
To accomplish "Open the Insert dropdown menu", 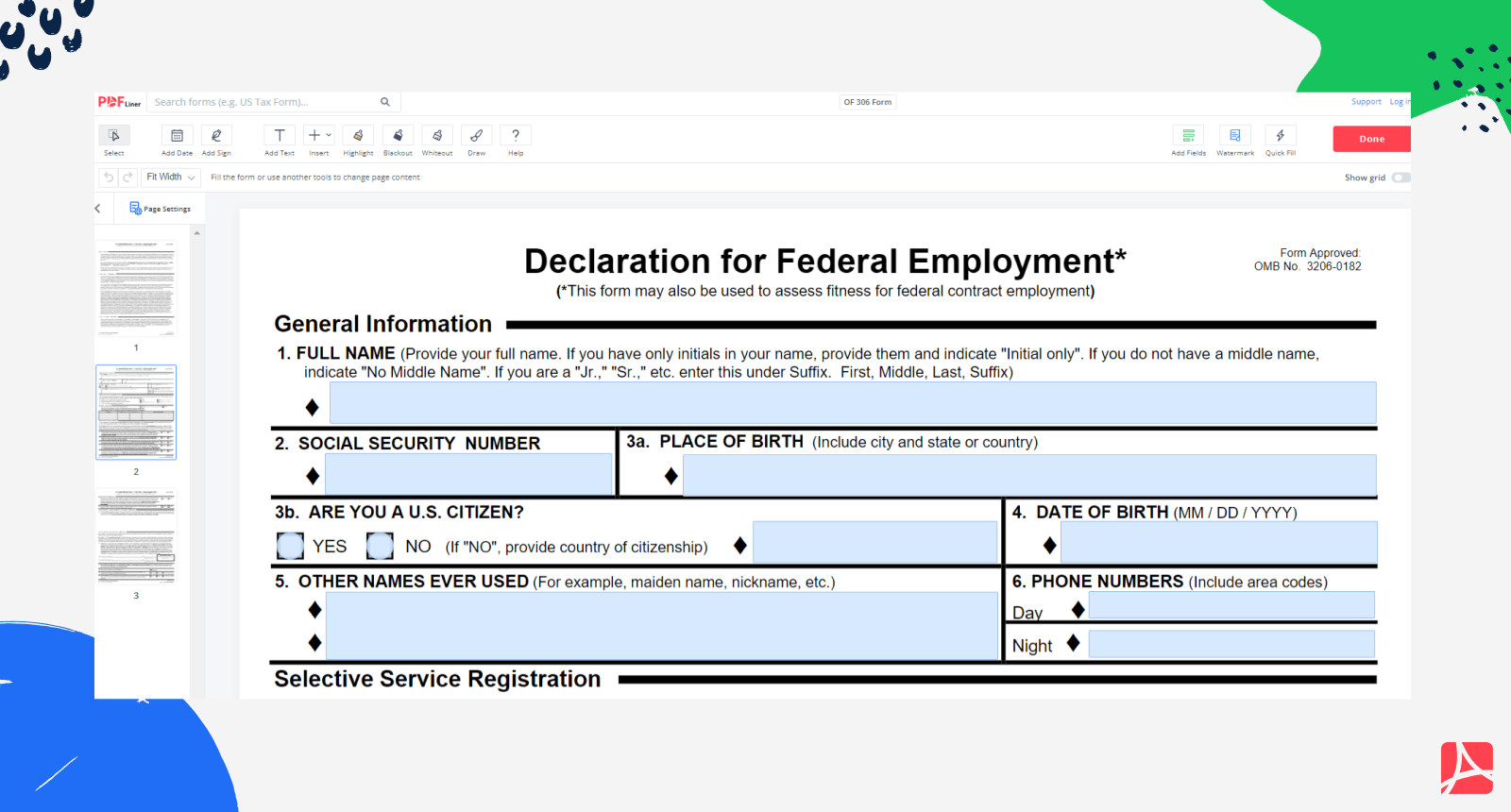I will (x=319, y=137).
